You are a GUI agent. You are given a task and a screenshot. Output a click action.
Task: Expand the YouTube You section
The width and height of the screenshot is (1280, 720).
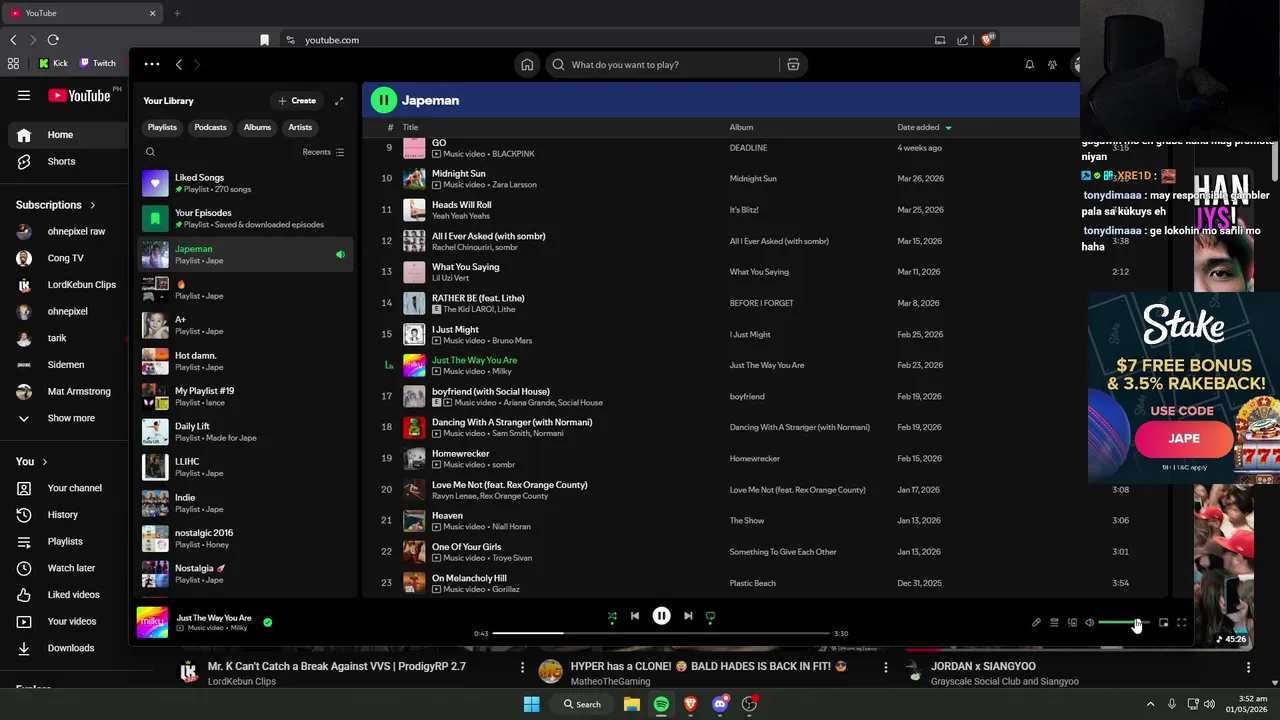[x=32, y=462]
